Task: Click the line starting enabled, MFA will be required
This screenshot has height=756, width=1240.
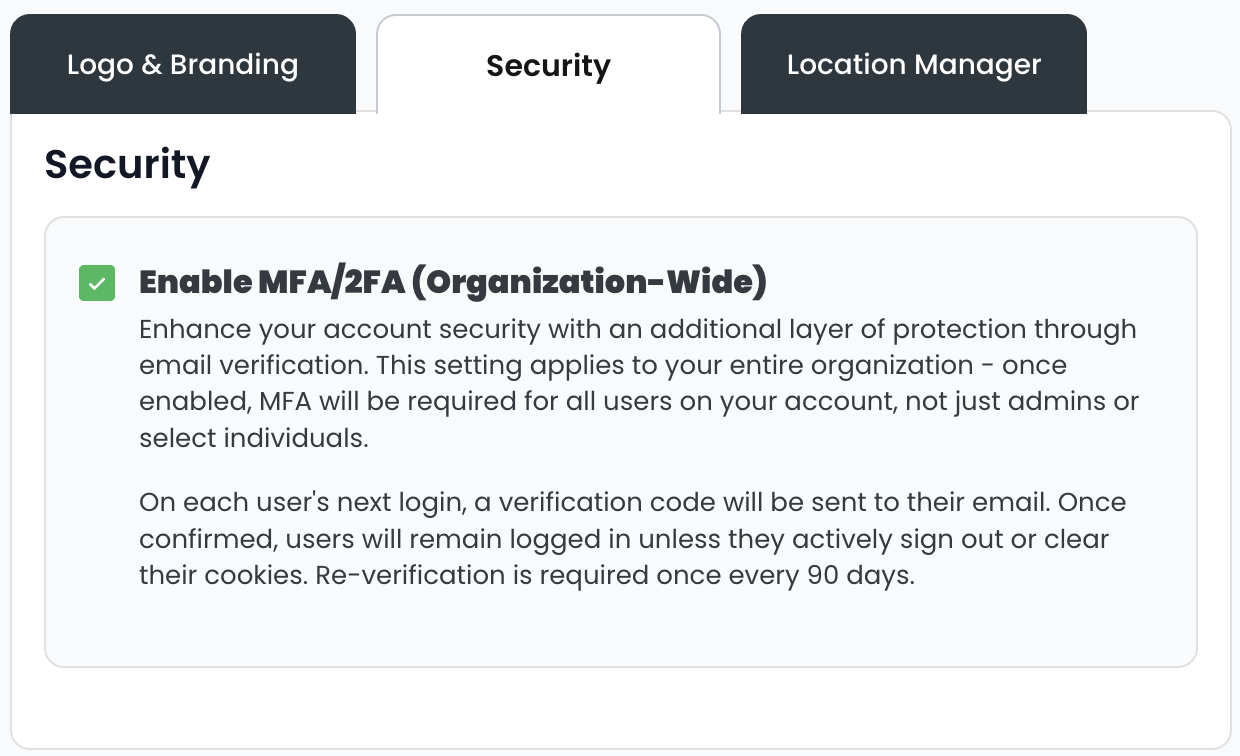Action: pos(639,402)
